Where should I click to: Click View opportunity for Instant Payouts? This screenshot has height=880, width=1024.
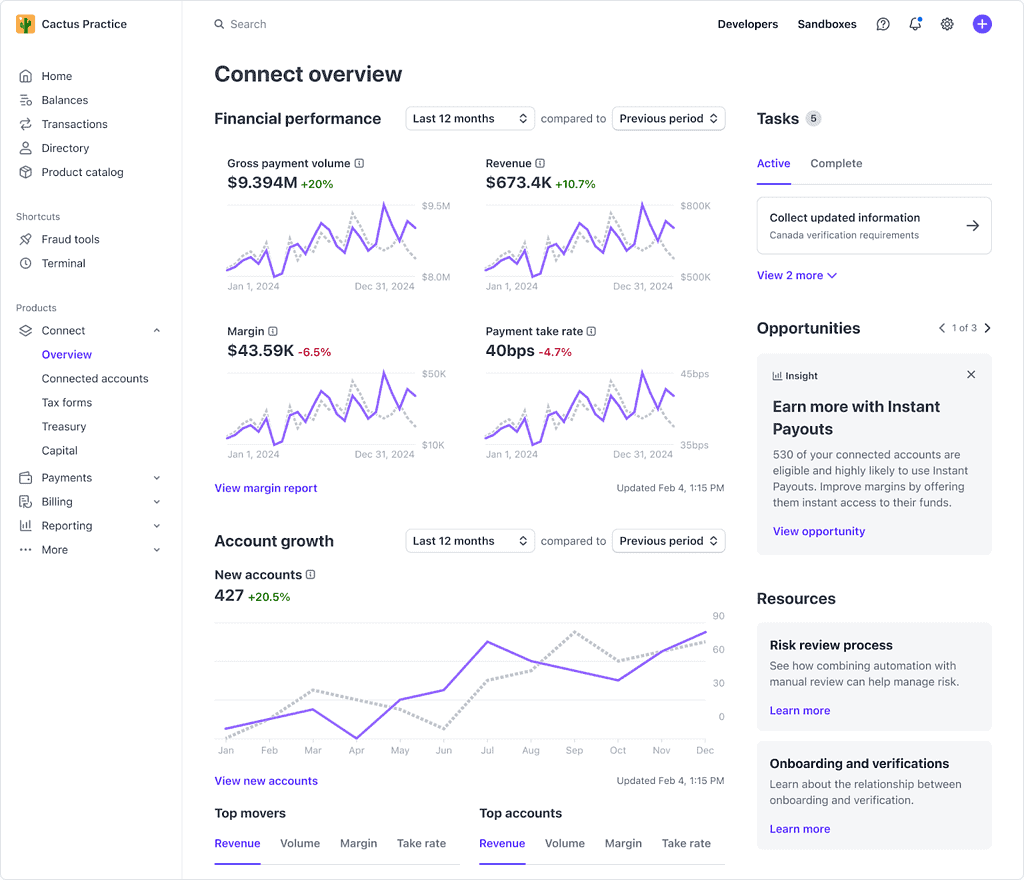818,531
